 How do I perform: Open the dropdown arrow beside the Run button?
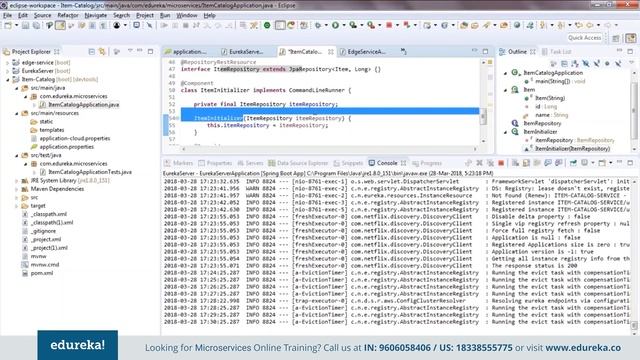click(344, 25)
